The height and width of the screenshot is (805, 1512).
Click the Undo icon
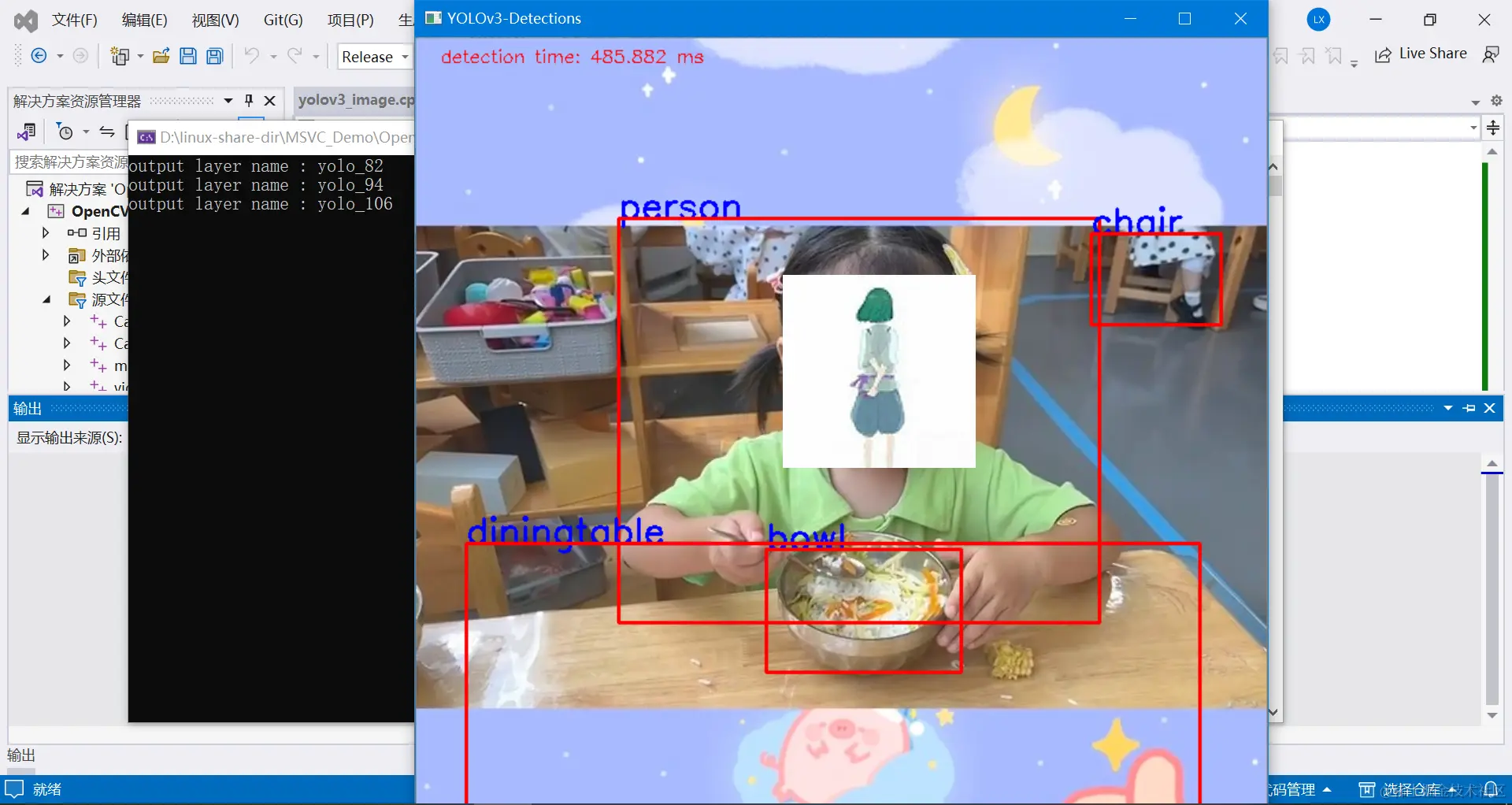click(250, 55)
